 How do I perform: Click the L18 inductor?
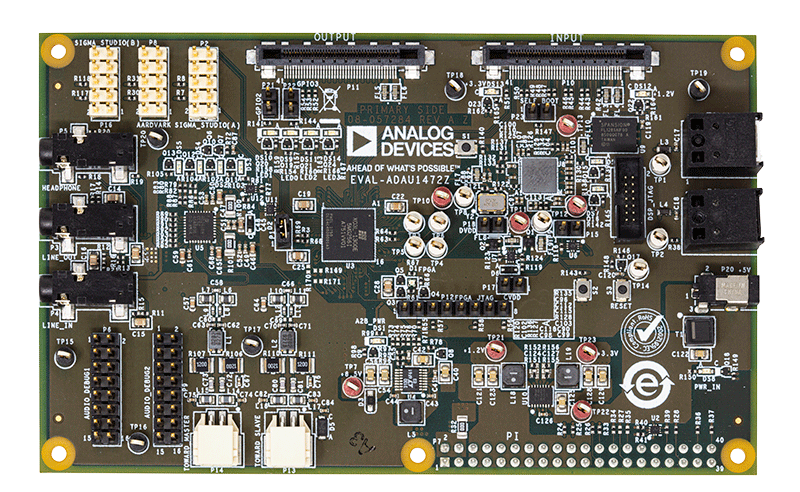point(513,377)
